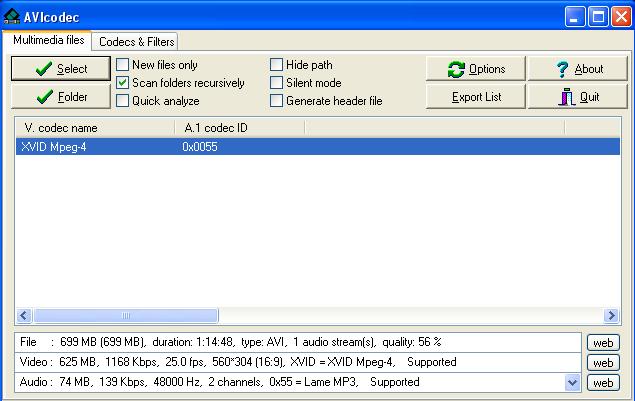Click the horizontal scrollbar thumb
Viewport: 635px width, 401px height.
126,315
